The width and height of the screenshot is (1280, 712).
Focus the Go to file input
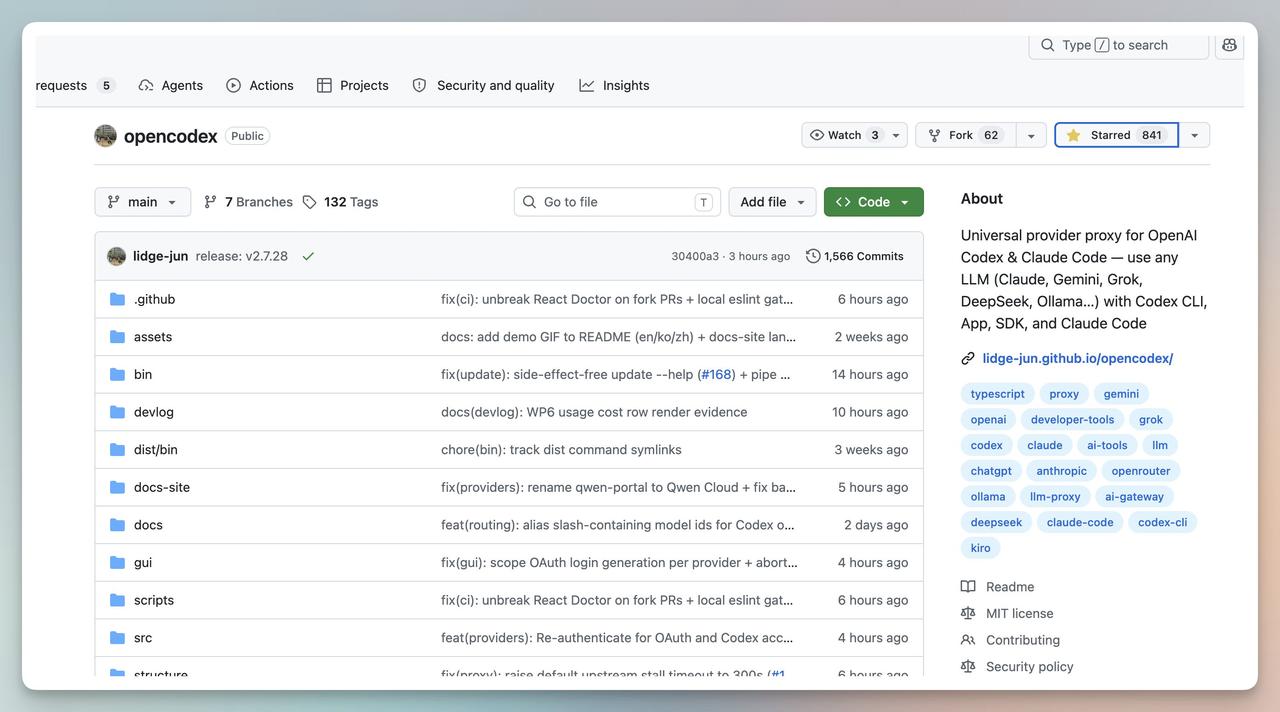point(617,202)
